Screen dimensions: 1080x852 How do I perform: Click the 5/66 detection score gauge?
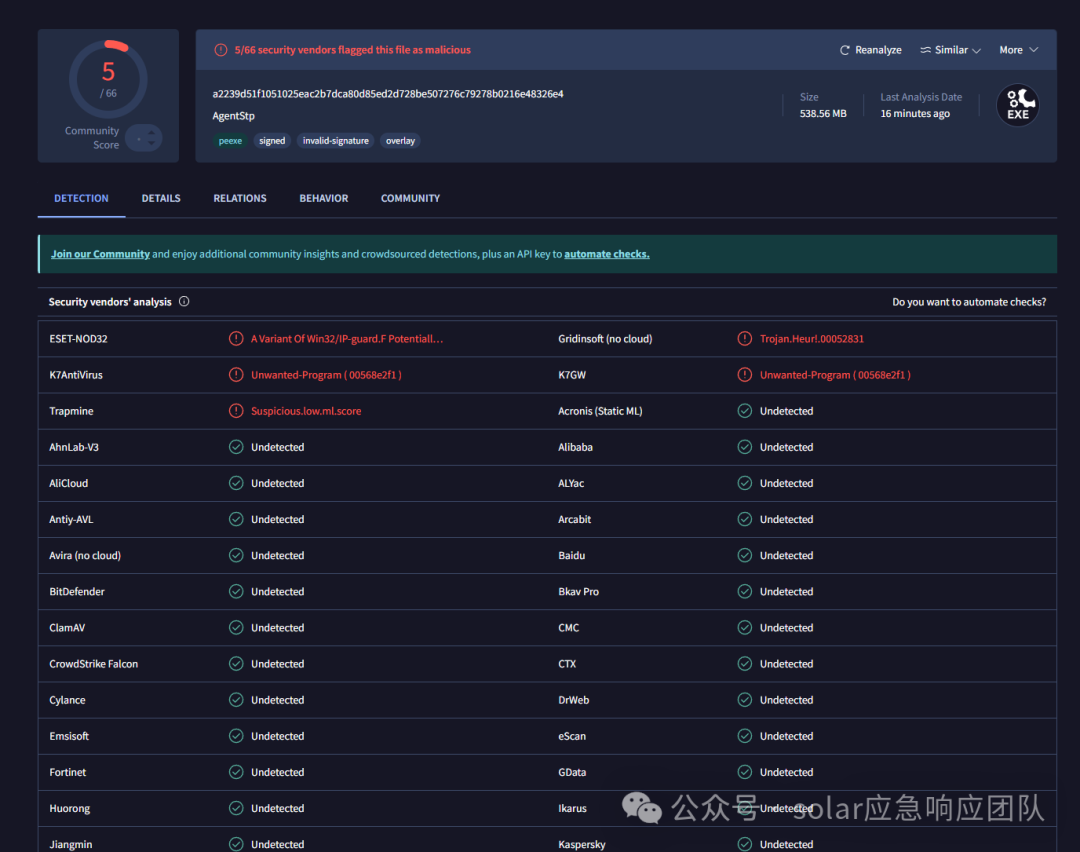pos(108,79)
